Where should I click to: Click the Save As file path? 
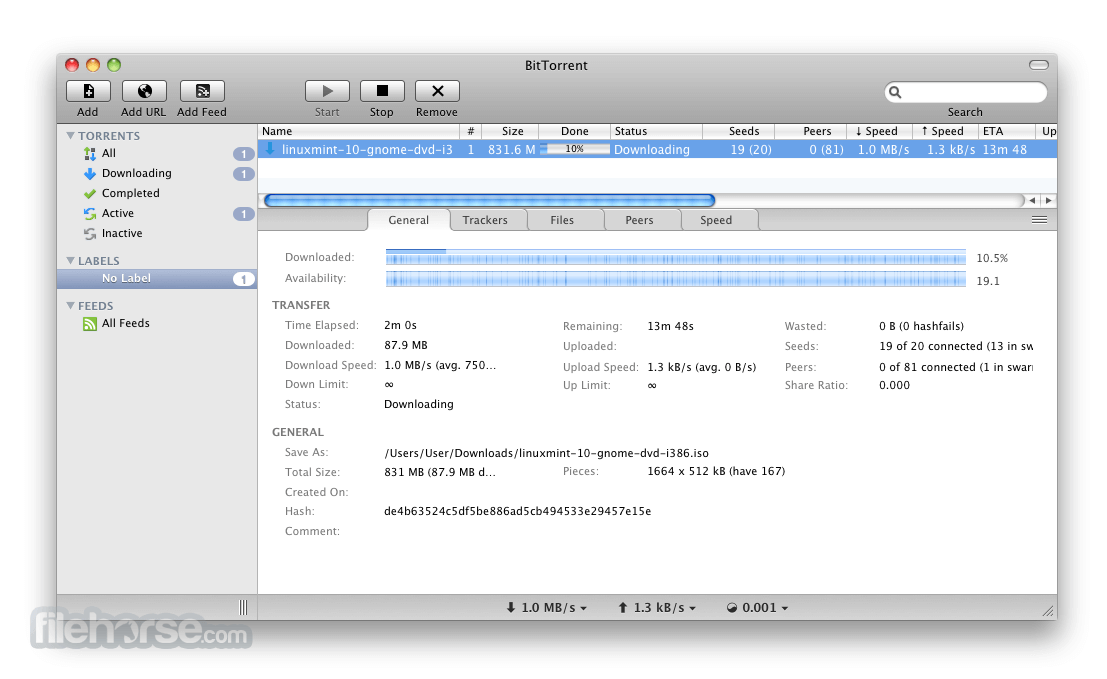click(x=546, y=453)
